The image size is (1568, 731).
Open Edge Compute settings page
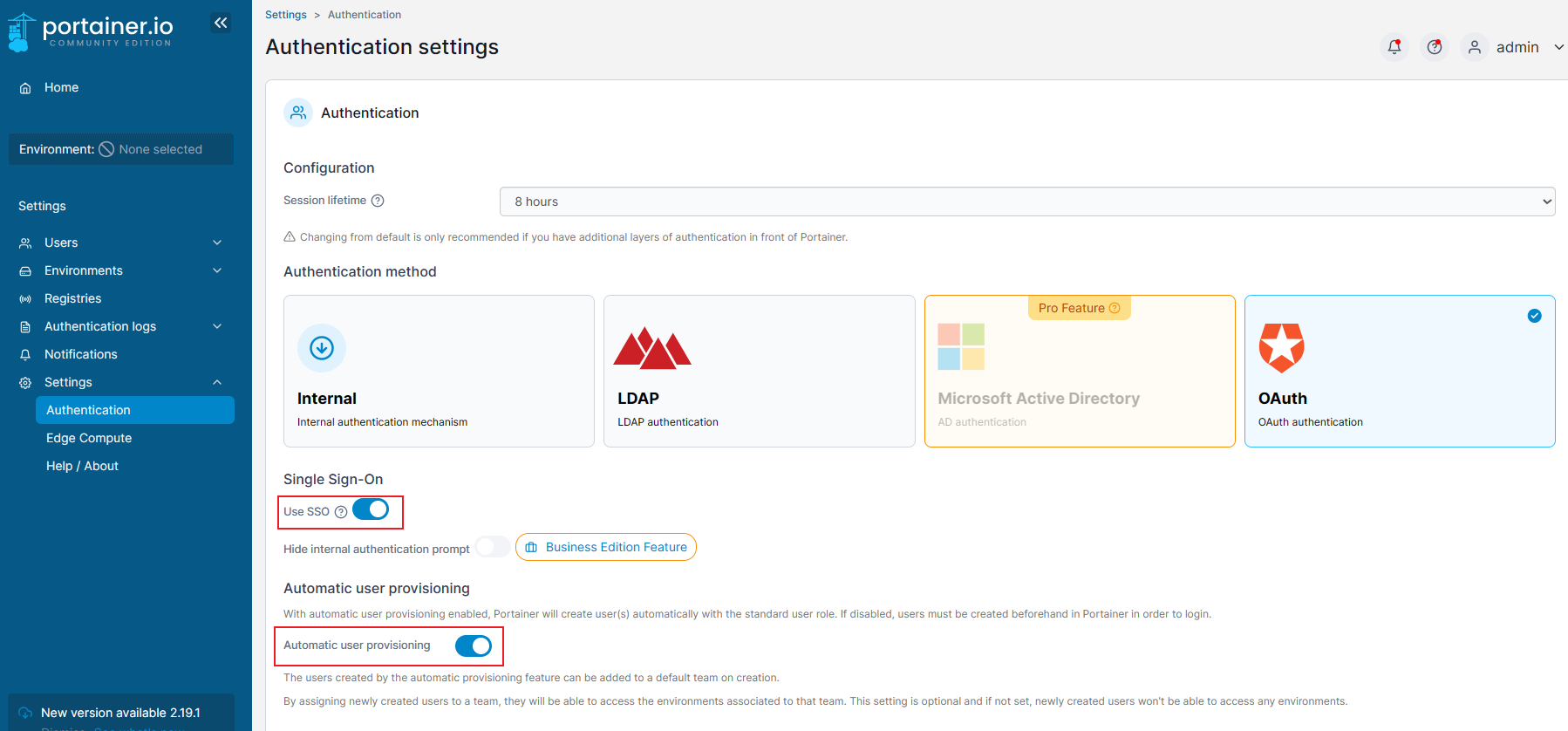[x=89, y=438]
